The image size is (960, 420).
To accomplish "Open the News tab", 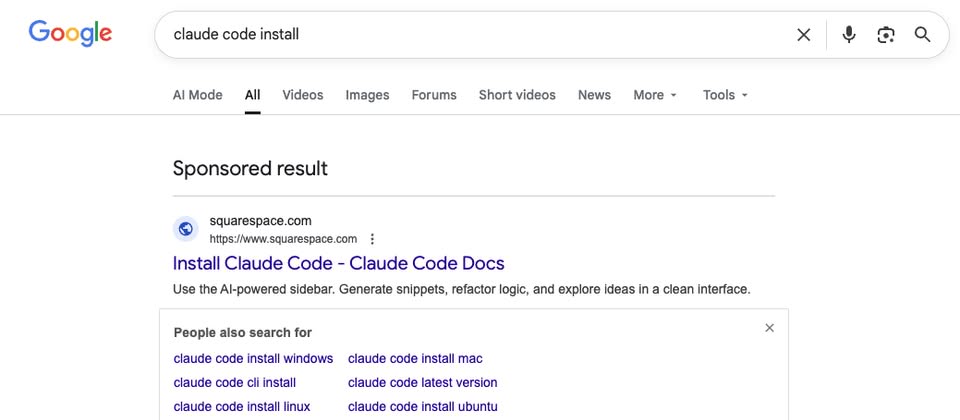I will 594,95.
